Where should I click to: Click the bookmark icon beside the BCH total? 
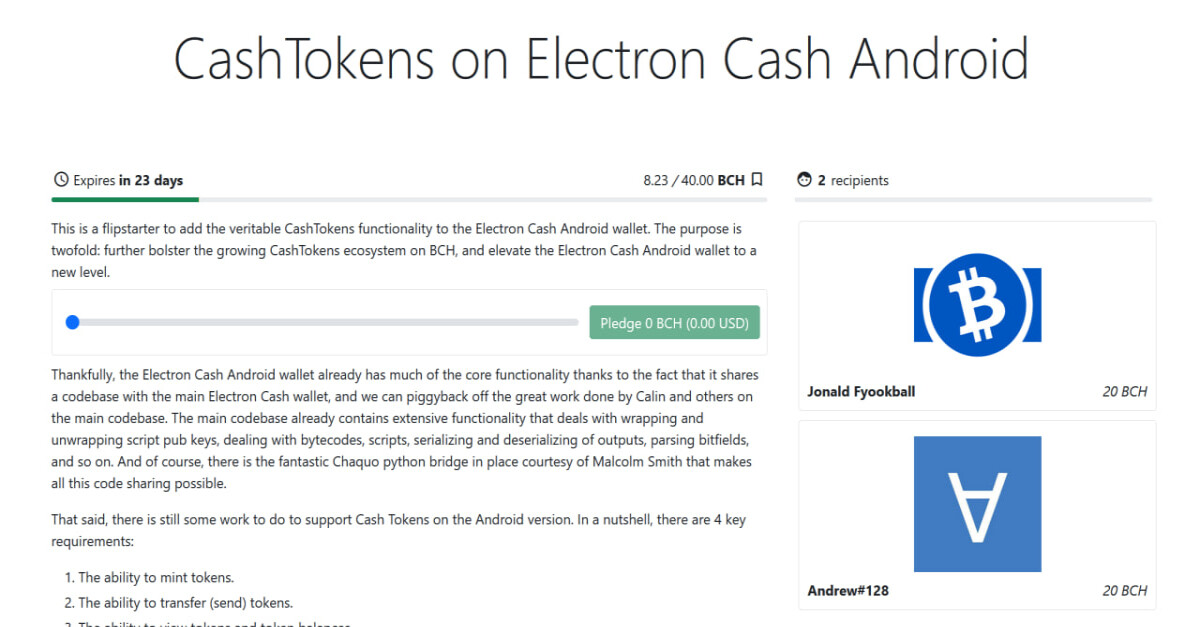[x=757, y=179]
